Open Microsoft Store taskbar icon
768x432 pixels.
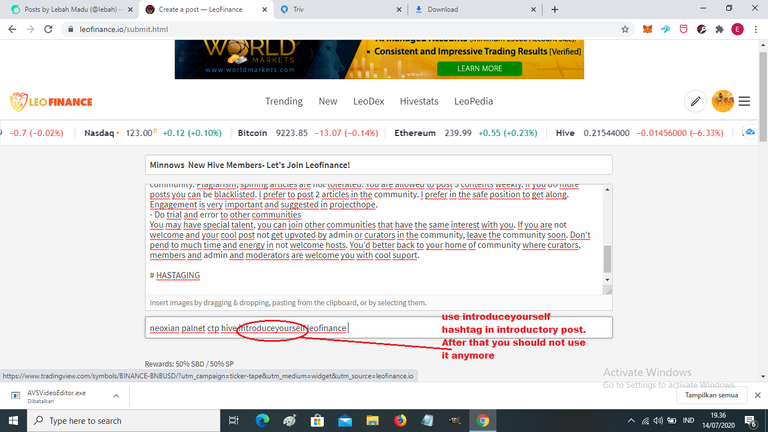(x=317, y=421)
